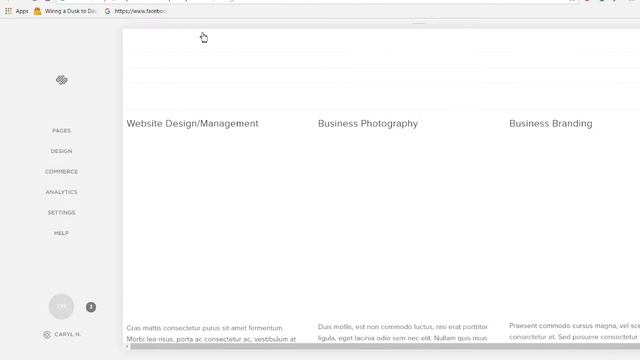The height and width of the screenshot is (360, 640).
Task: Click the Duis mollis paragraph text
Action: [402, 333]
